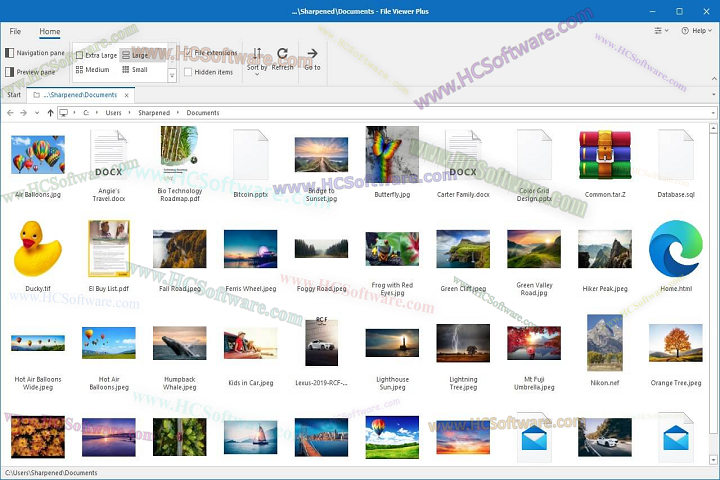Open the Sort by dropdown
Viewport: 720px width, 480px height.
click(257, 60)
